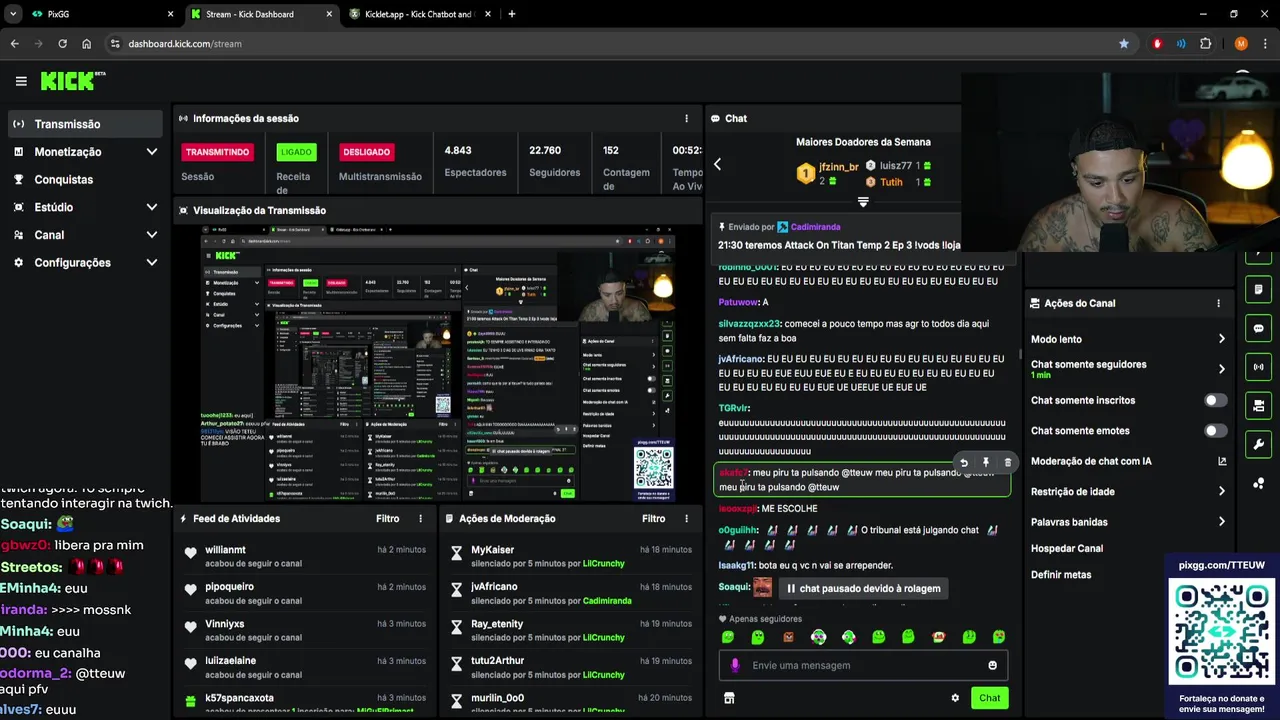This screenshot has height=720, width=1280.
Task: Open chat settings gear icon
Action: [955, 698]
